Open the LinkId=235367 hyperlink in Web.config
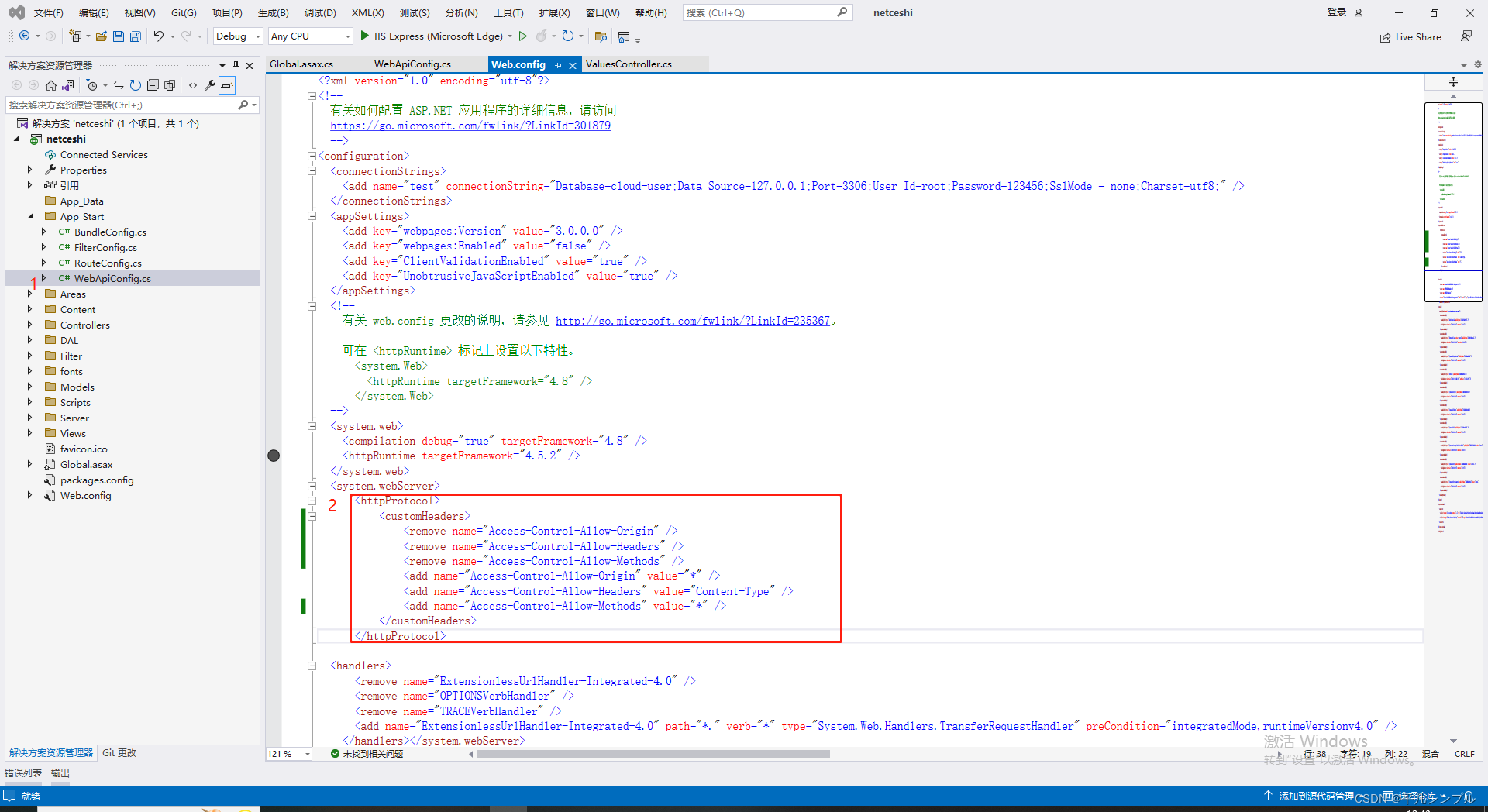Viewport: 1488px width, 812px height. coord(692,320)
